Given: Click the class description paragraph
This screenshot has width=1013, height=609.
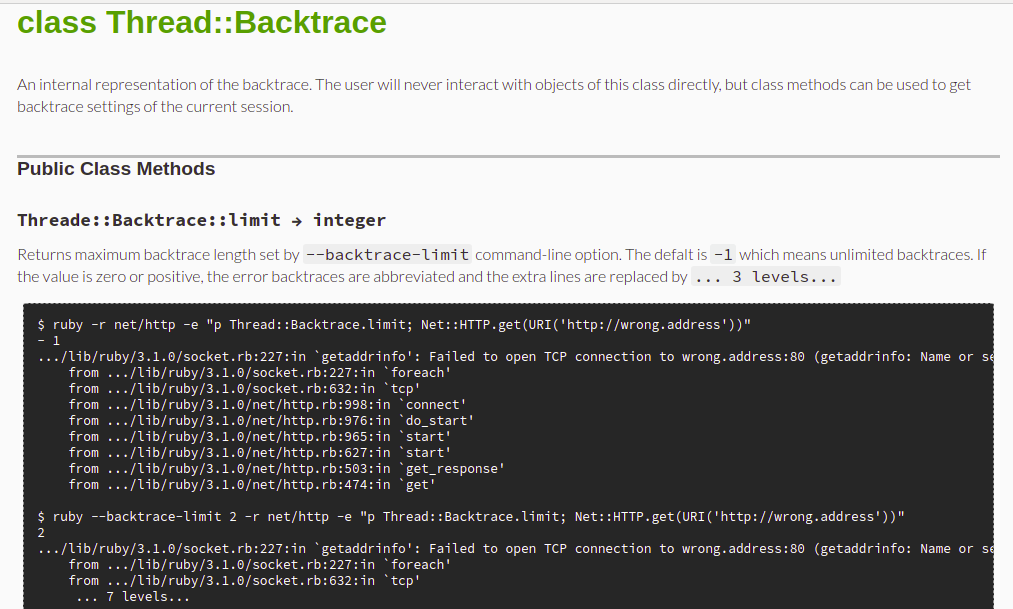Looking at the screenshot, I should (494, 96).
